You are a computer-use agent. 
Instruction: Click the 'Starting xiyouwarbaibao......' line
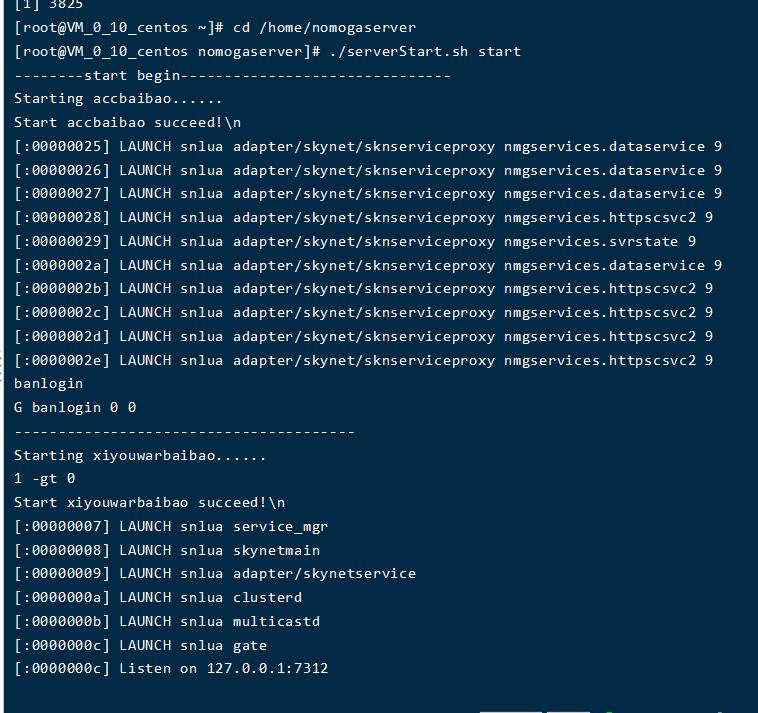pyautogui.click(x=140, y=455)
